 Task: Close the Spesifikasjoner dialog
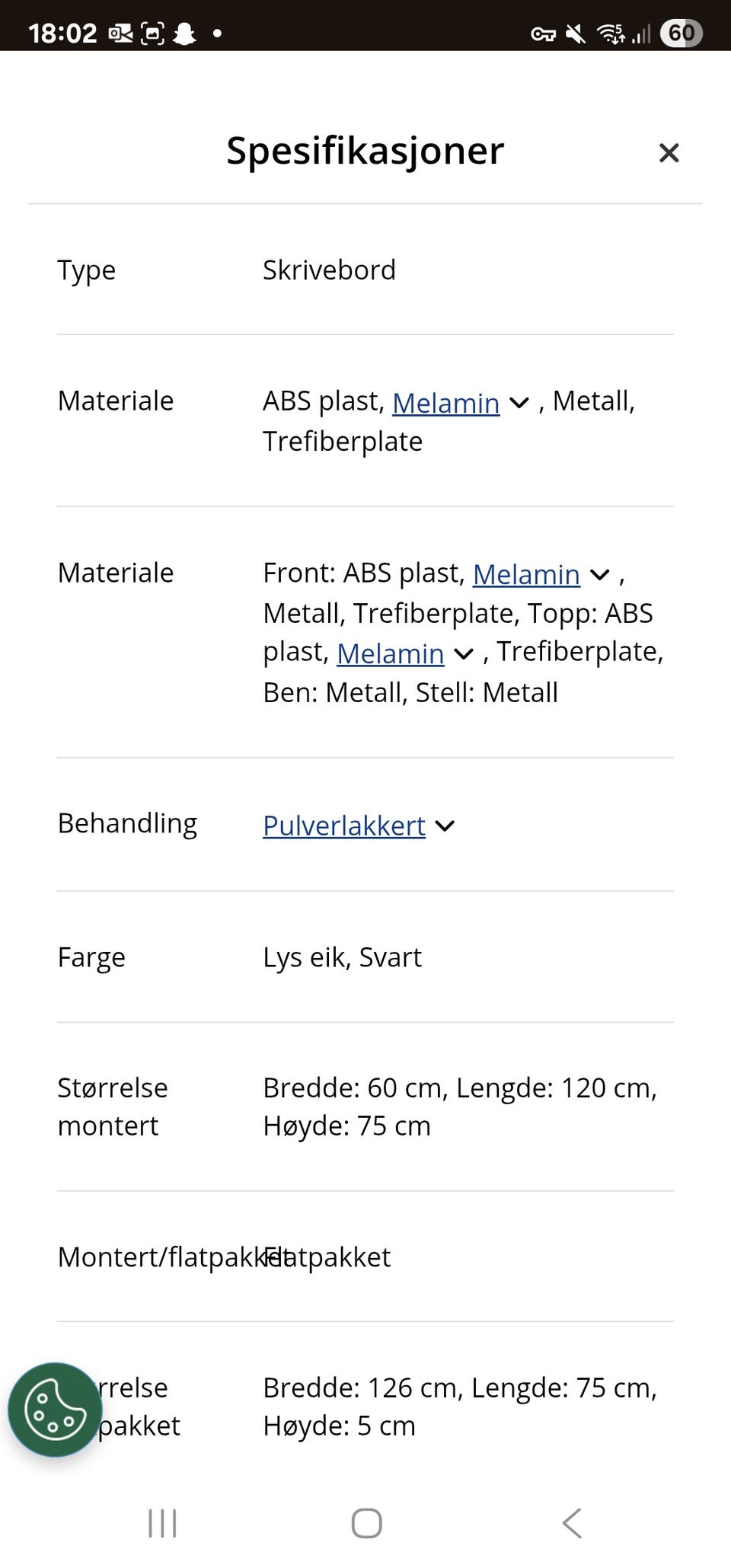click(x=668, y=152)
